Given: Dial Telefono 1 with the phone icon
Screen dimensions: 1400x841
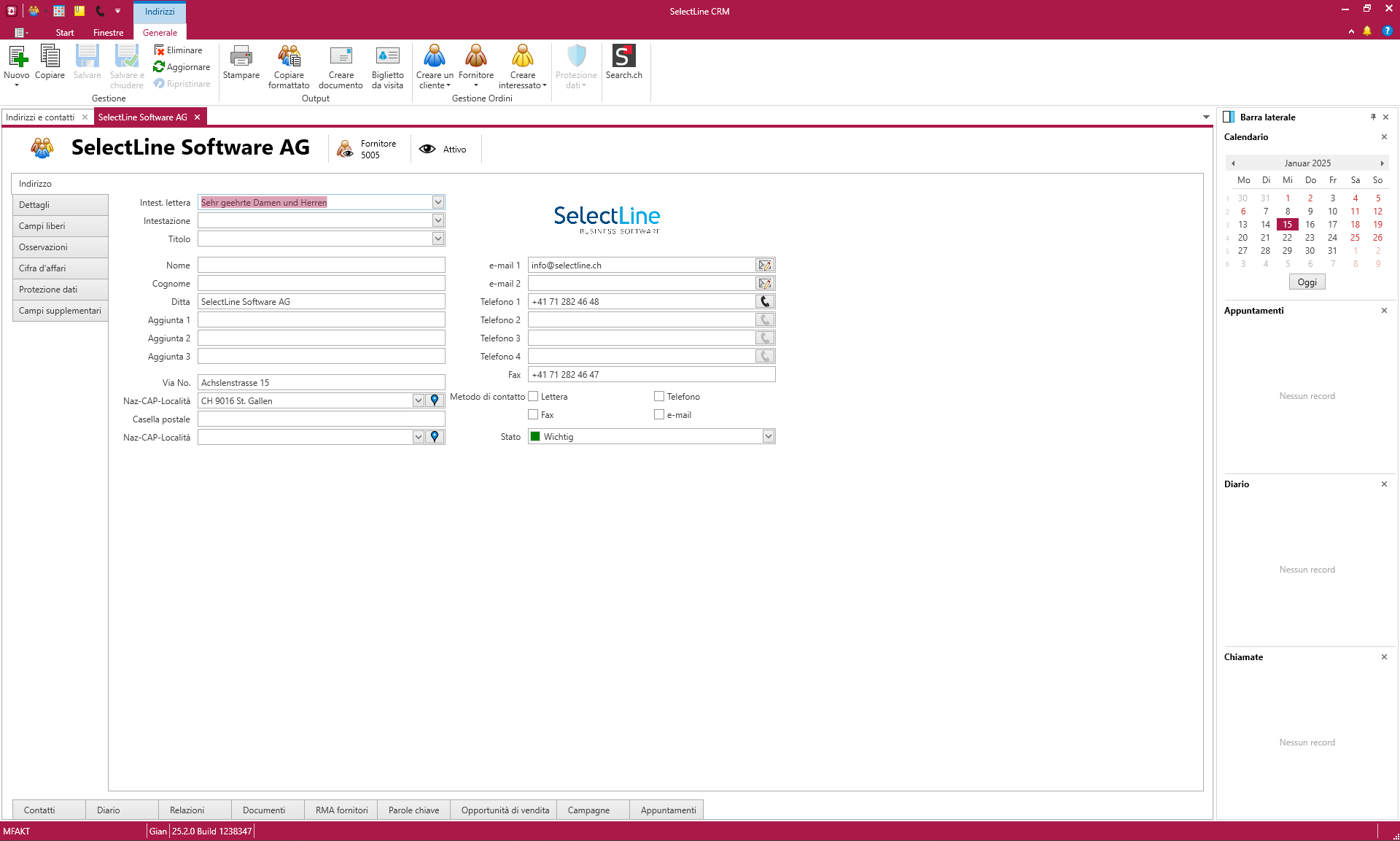Looking at the screenshot, I should point(765,302).
